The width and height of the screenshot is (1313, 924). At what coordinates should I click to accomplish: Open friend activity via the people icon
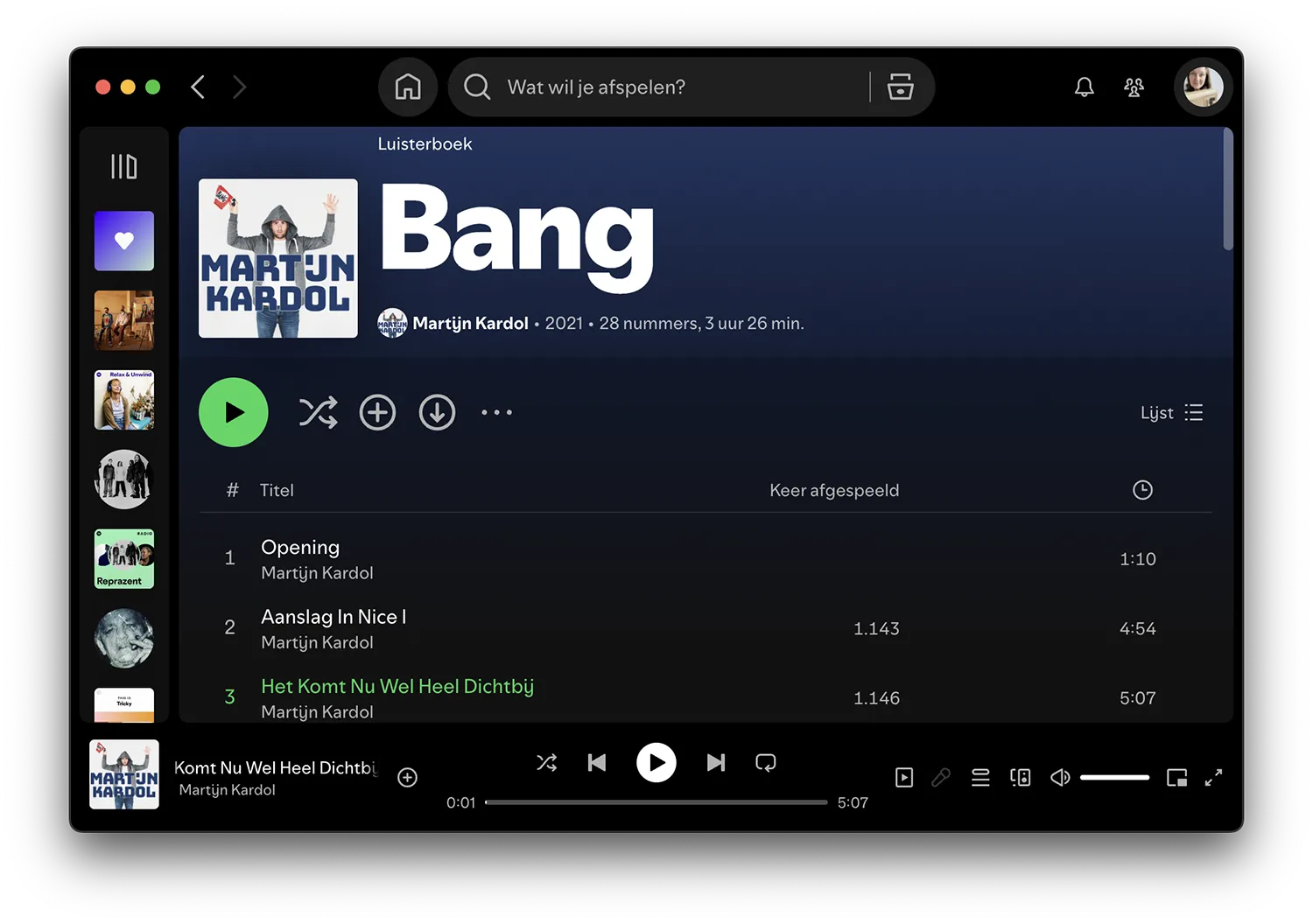tap(1134, 87)
